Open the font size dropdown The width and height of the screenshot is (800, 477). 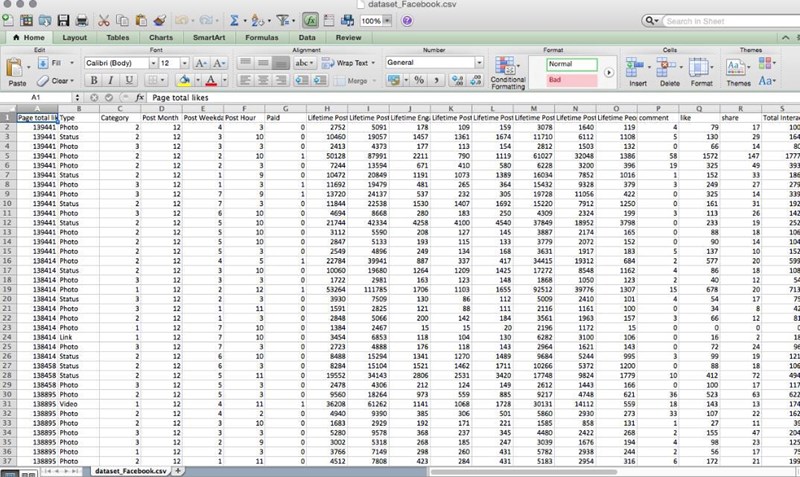pyautogui.click(x=185, y=62)
